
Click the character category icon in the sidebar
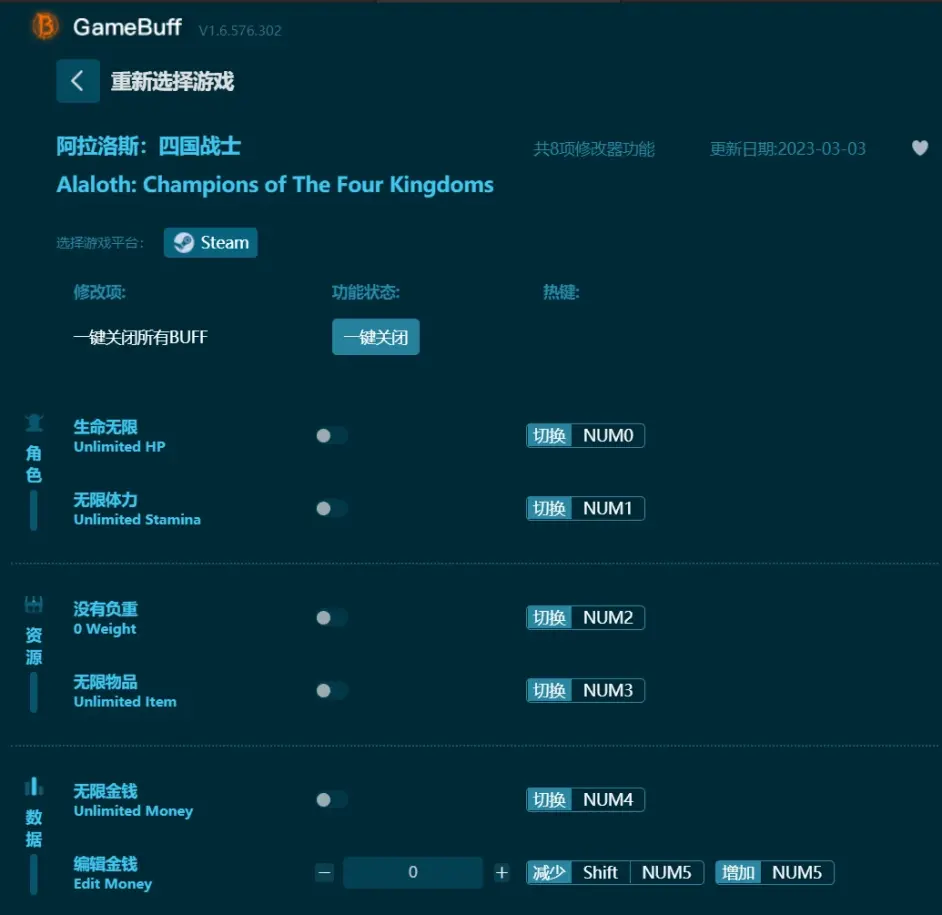[x=34, y=424]
